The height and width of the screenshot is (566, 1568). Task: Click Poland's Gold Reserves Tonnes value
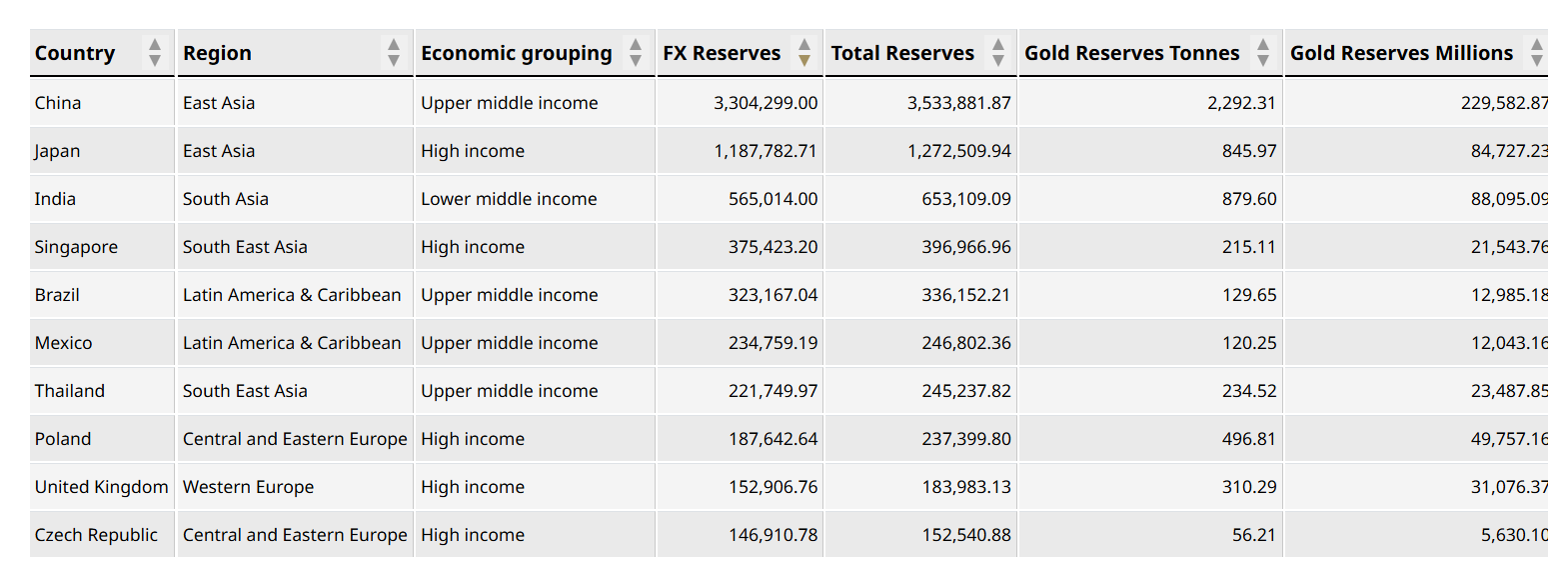pos(1248,439)
